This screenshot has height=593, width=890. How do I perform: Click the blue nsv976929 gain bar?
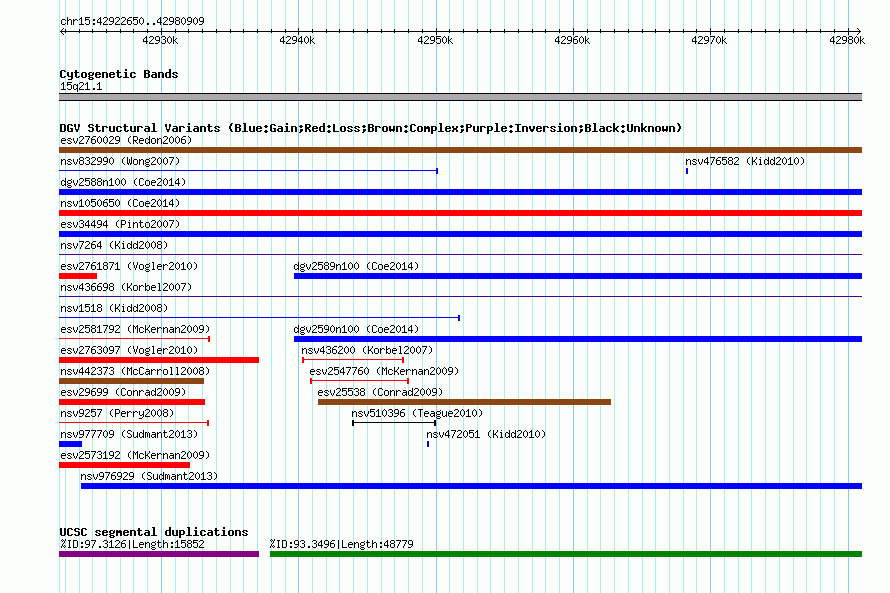tap(471, 486)
